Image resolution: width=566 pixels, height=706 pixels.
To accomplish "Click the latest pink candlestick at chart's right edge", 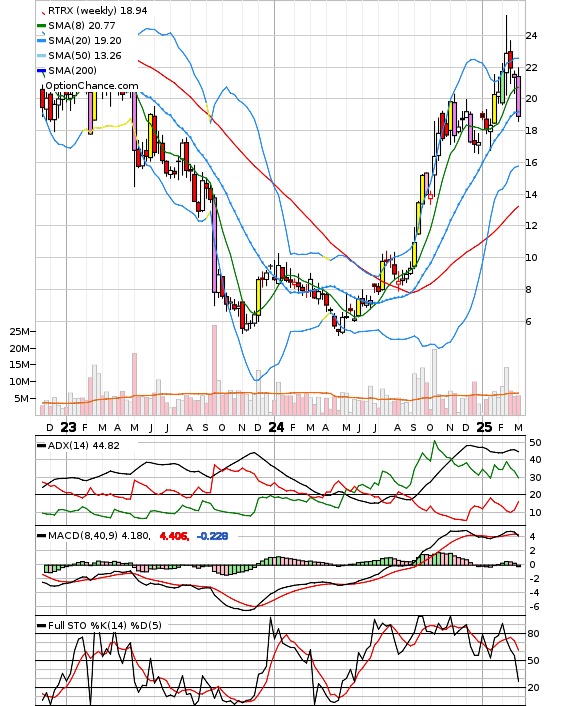I will [x=519, y=96].
